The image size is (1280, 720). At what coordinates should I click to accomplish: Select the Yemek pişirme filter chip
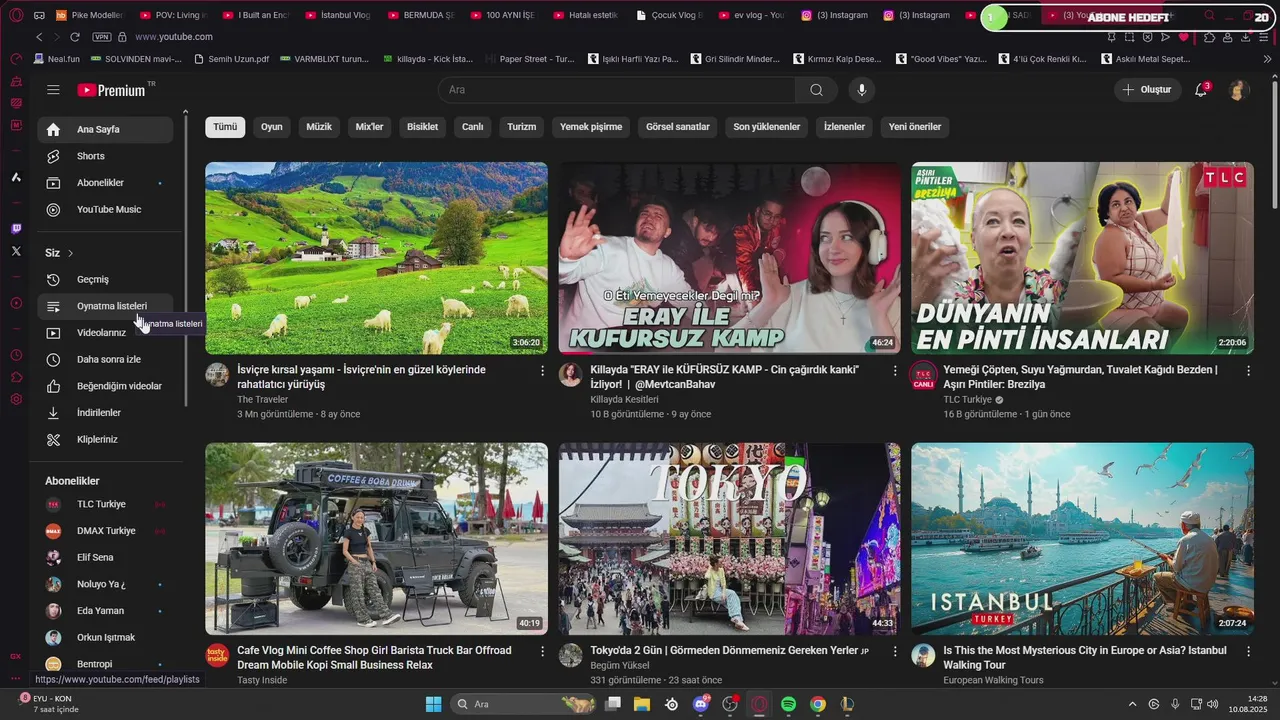pyautogui.click(x=591, y=127)
